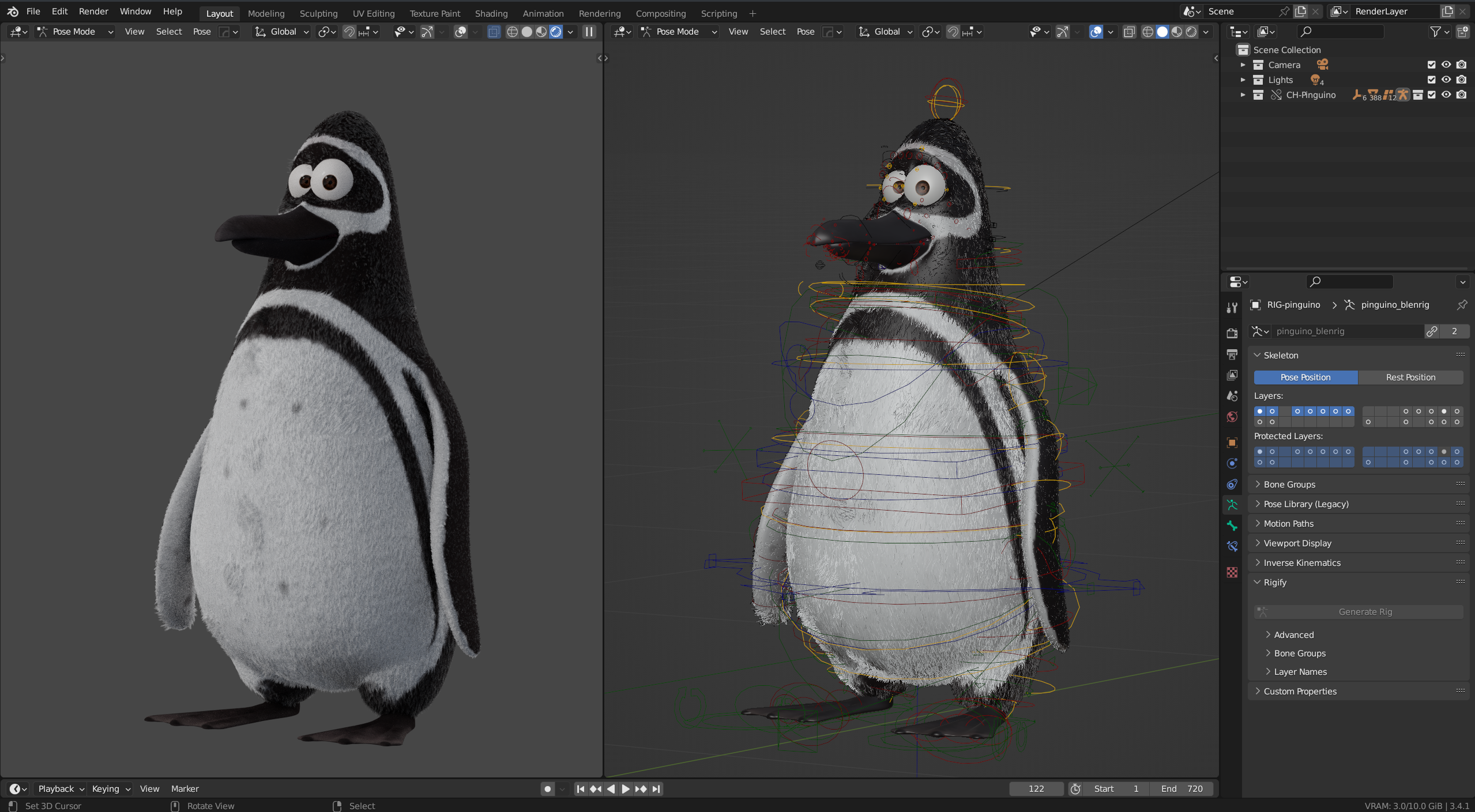Click the timeline auto-keying record button
Screen dimensions: 1475x812
(x=547, y=789)
